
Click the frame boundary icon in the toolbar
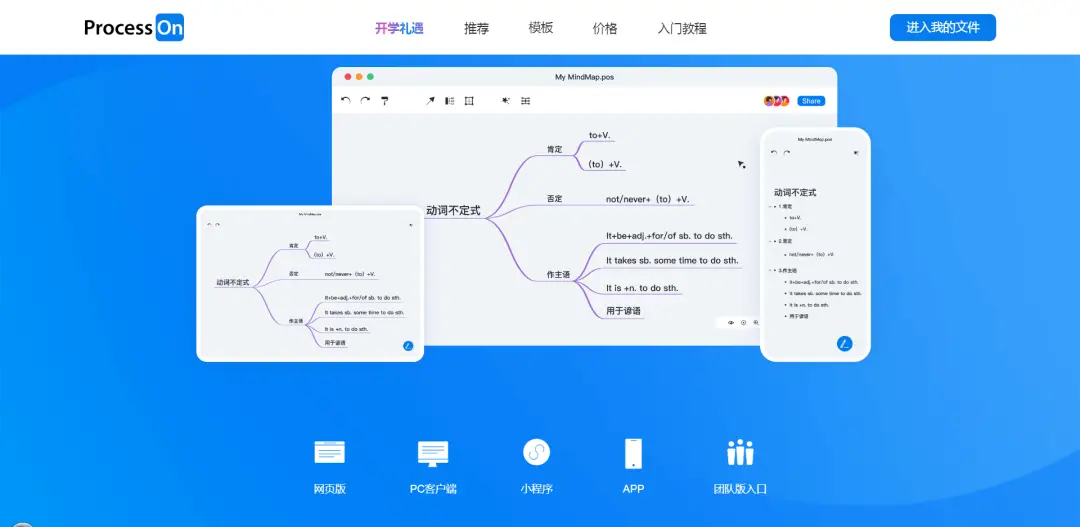pyautogui.click(x=469, y=101)
